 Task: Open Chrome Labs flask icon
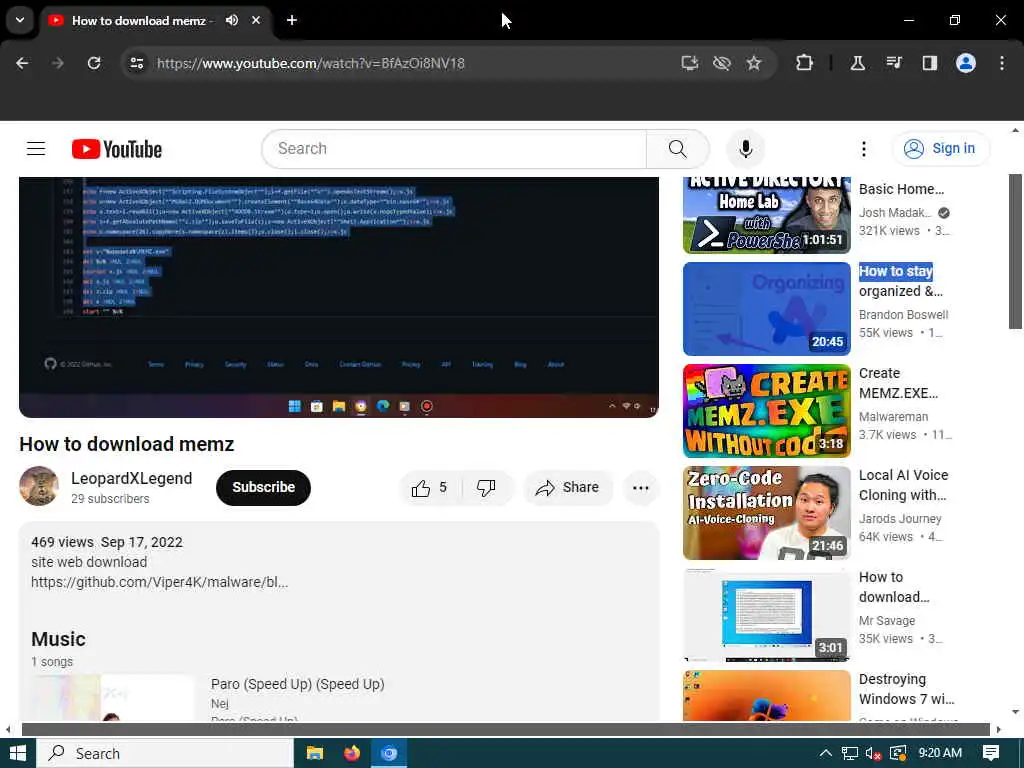(x=857, y=63)
